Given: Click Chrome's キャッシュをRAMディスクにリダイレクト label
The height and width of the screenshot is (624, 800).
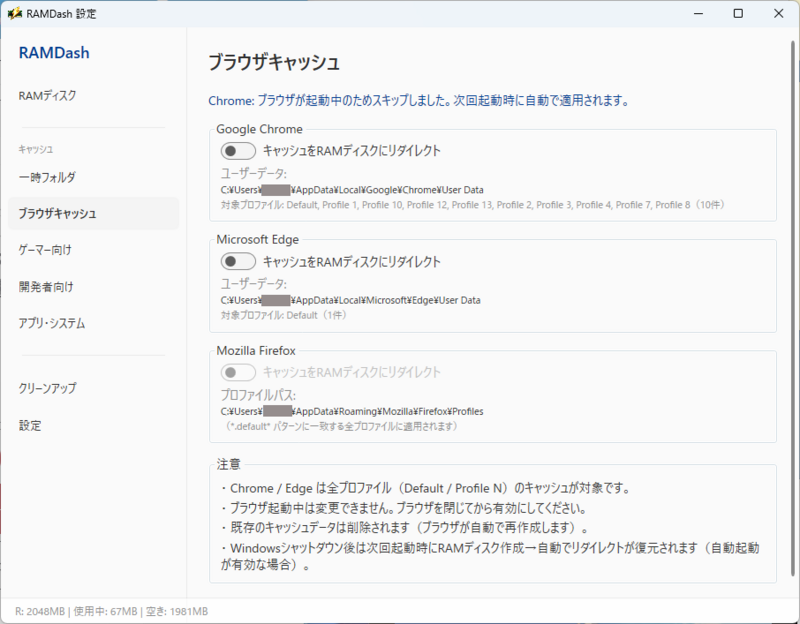Looking at the screenshot, I should [352, 151].
